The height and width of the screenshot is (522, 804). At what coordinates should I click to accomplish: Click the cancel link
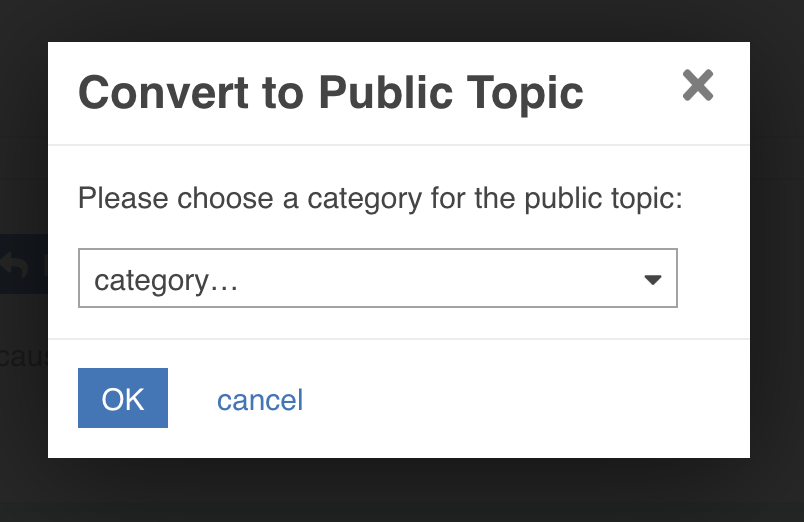260,400
